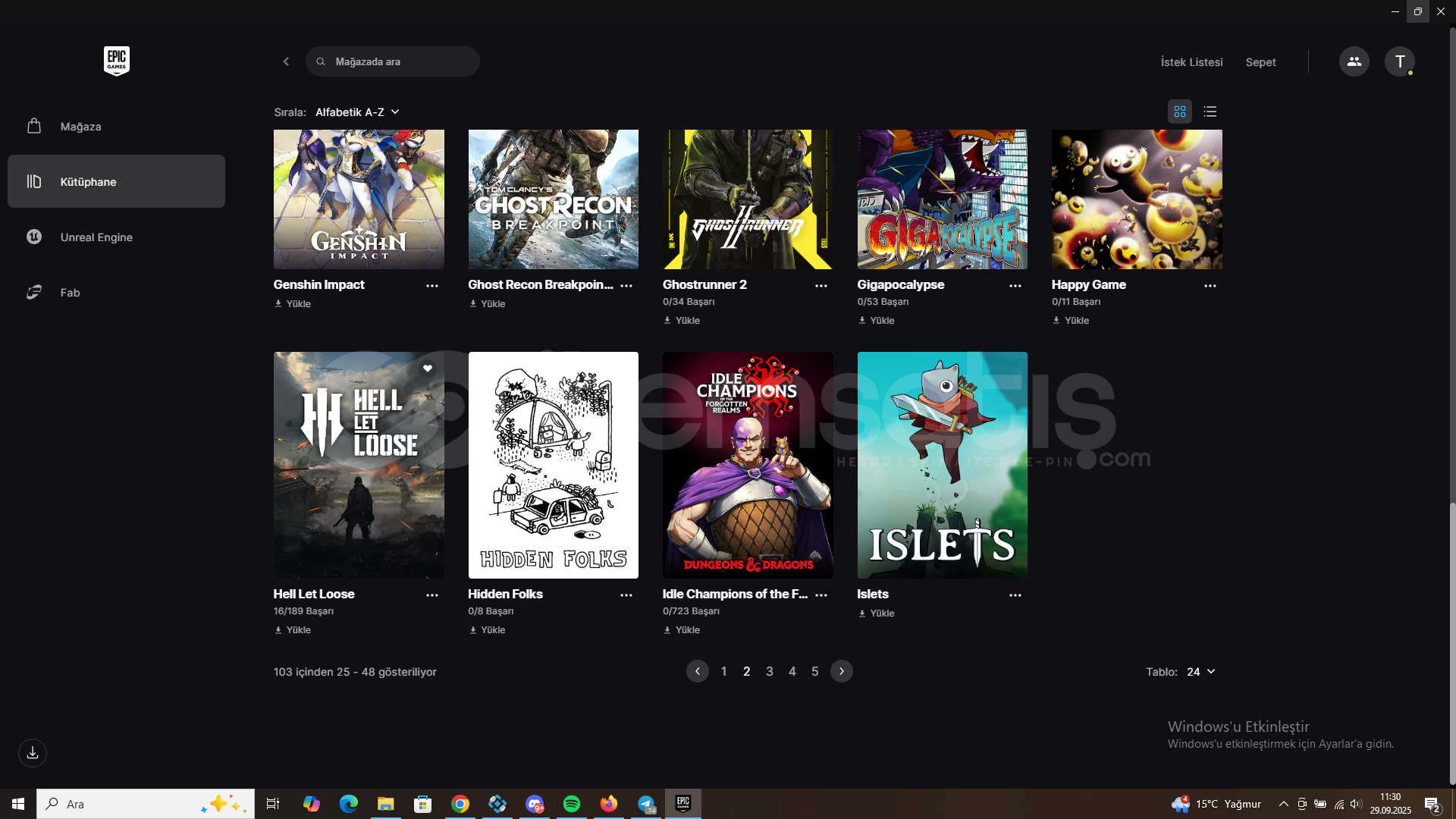Viewport: 1456px width, 819px height.
Task: Select Kütüphane in the sidebar
Action: [x=116, y=181]
